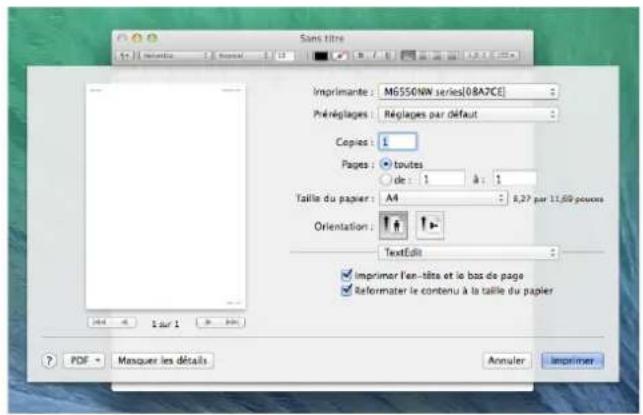The height and width of the screenshot is (415, 643).
Task: Click the Annuler button
Action: coord(506,360)
